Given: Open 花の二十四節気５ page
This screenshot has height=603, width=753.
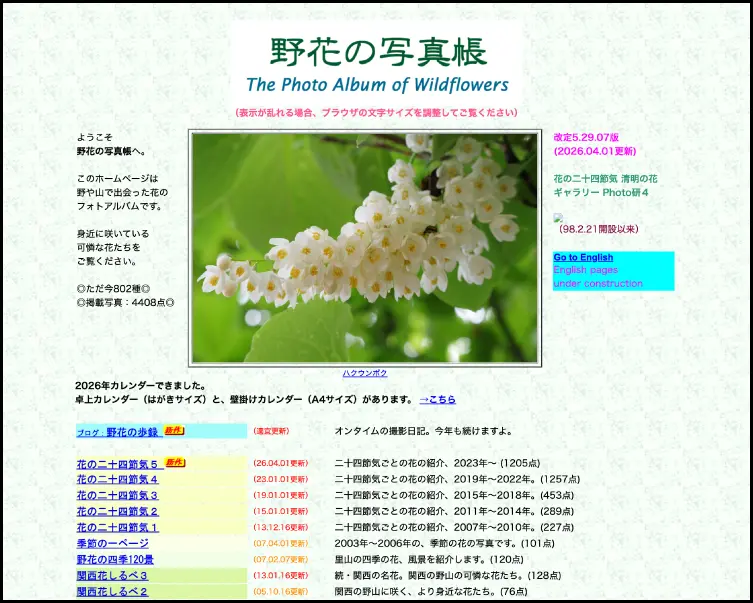Looking at the screenshot, I should tap(118, 464).
